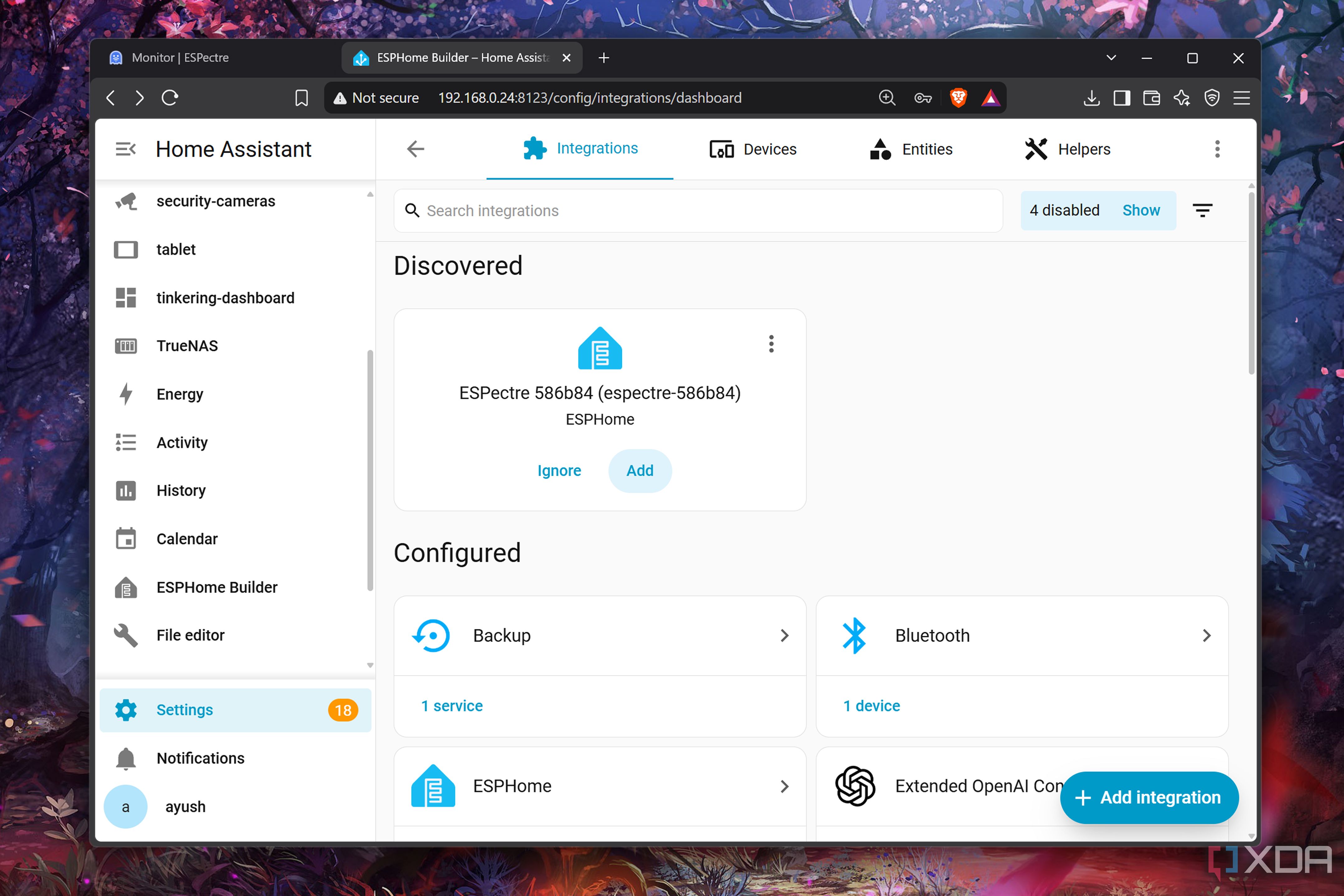The width and height of the screenshot is (1344, 896).
Task: Open the top-right page overflow menu
Action: click(1217, 149)
